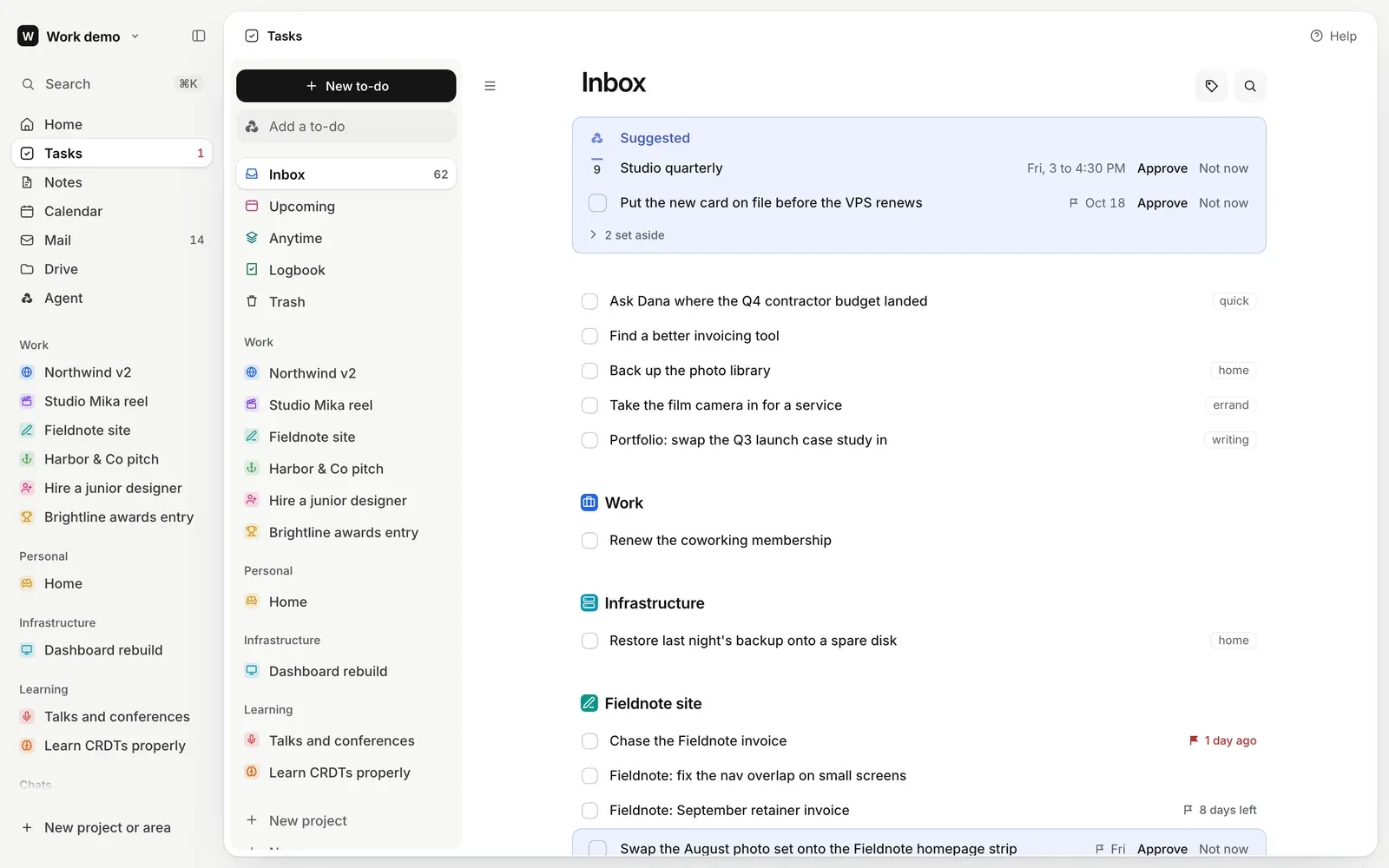The width and height of the screenshot is (1389, 868).
Task: Open Calendar in the left sidebar
Action: (x=112, y=211)
